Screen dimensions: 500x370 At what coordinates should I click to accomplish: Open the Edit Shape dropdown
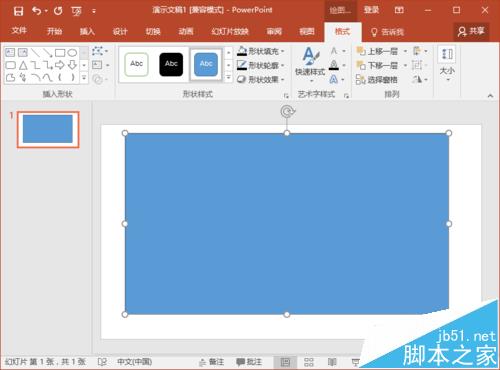coord(99,51)
